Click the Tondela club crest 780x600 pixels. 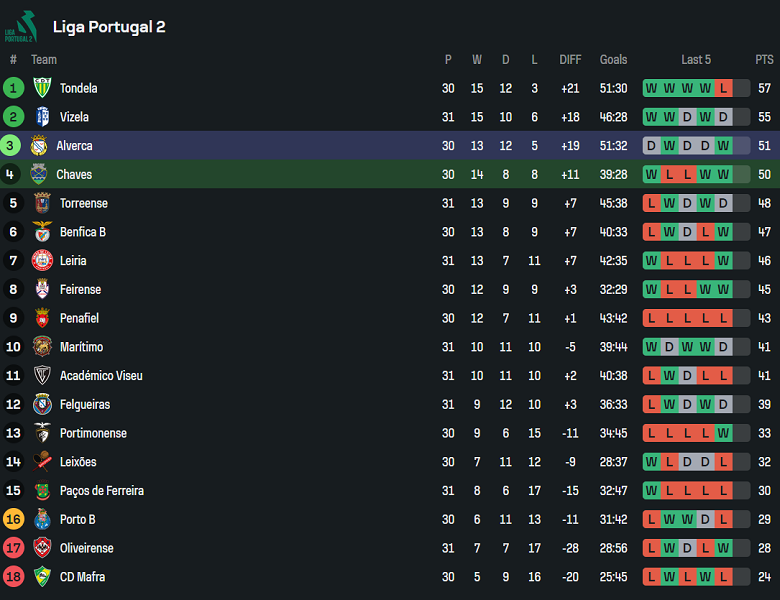coord(42,88)
